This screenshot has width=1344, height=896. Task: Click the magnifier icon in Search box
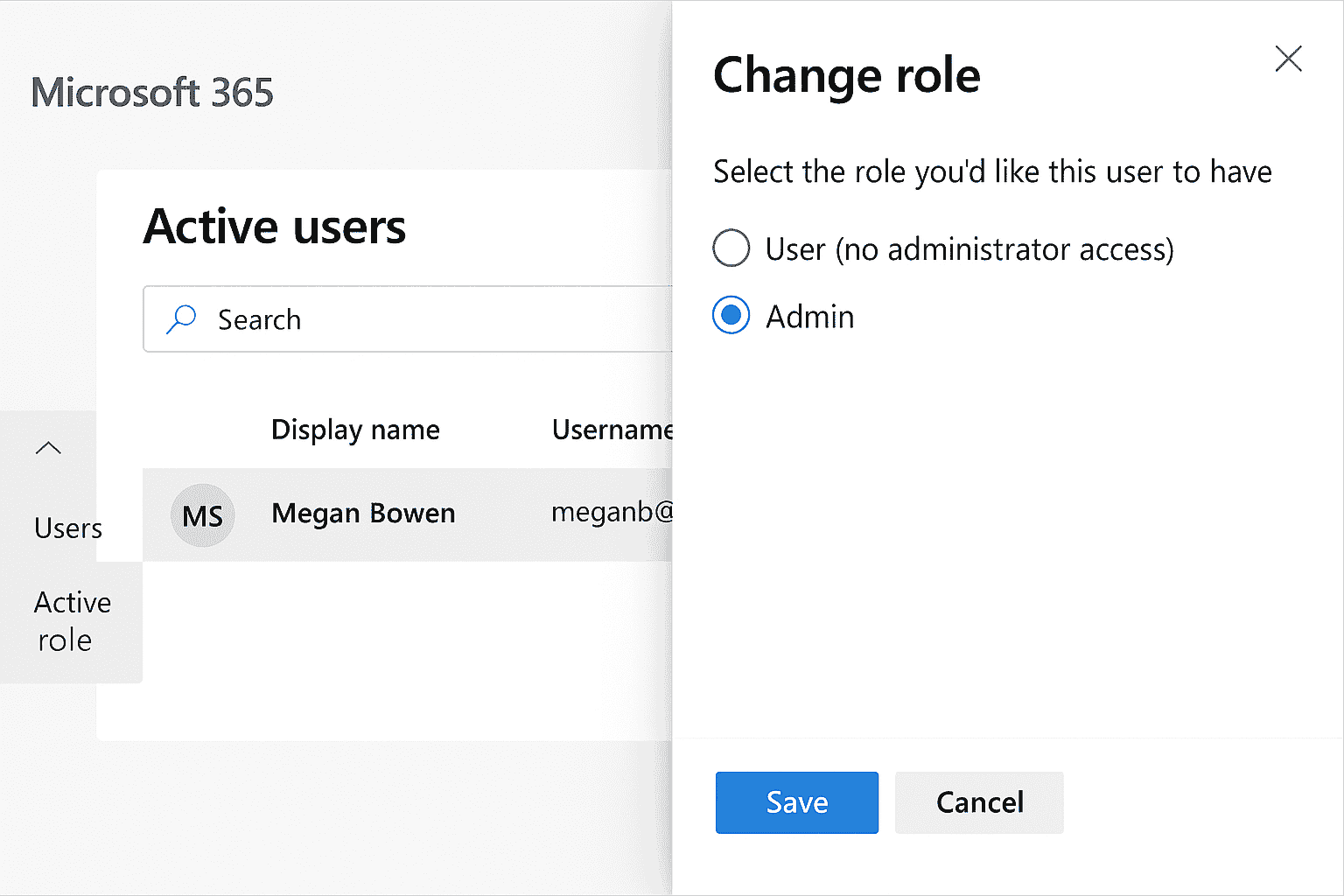(x=181, y=319)
